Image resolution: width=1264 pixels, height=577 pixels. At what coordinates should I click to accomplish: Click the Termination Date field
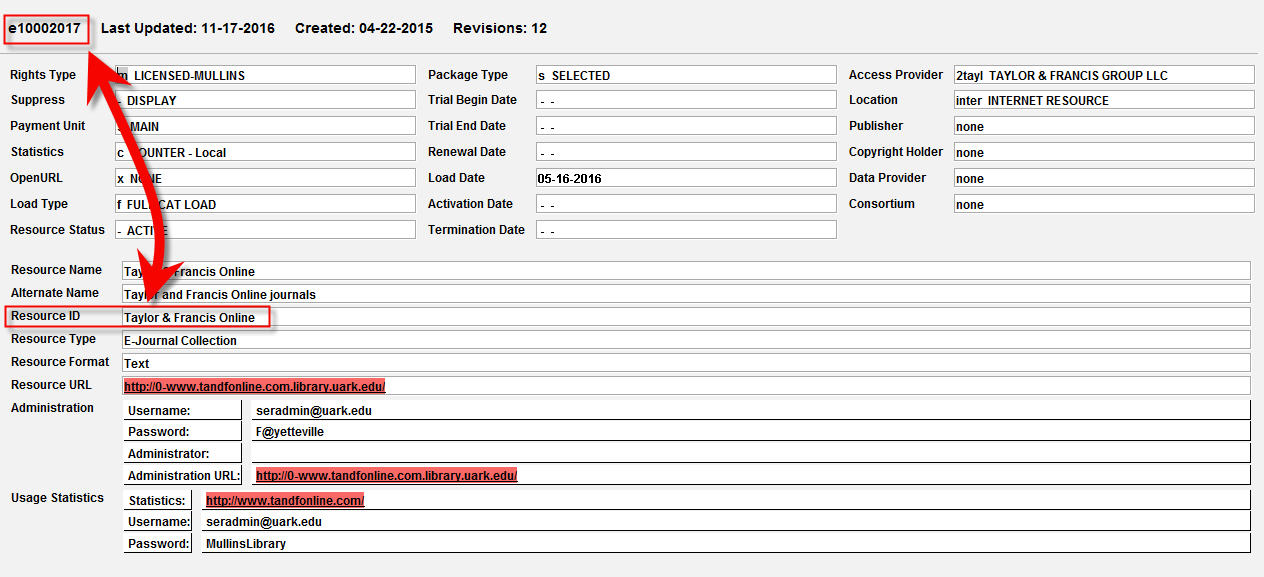point(686,230)
